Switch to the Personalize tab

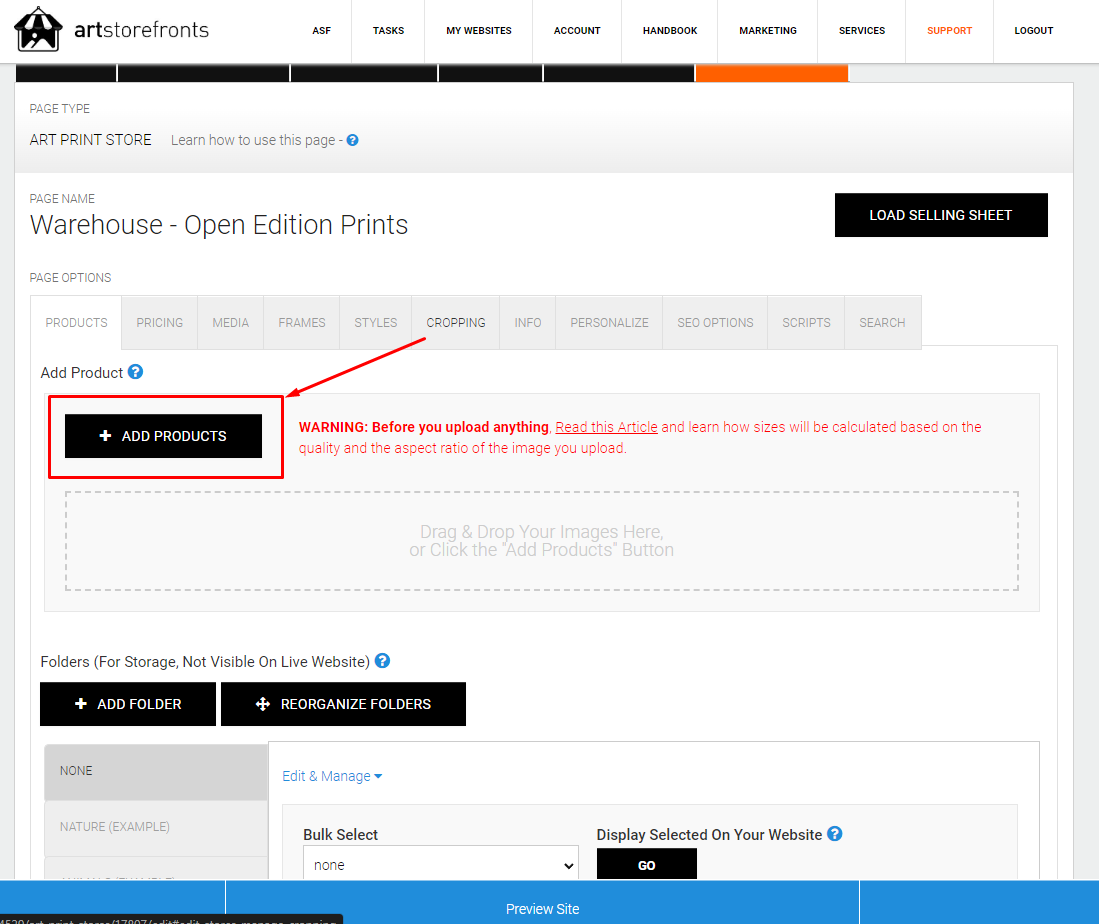click(x=609, y=322)
